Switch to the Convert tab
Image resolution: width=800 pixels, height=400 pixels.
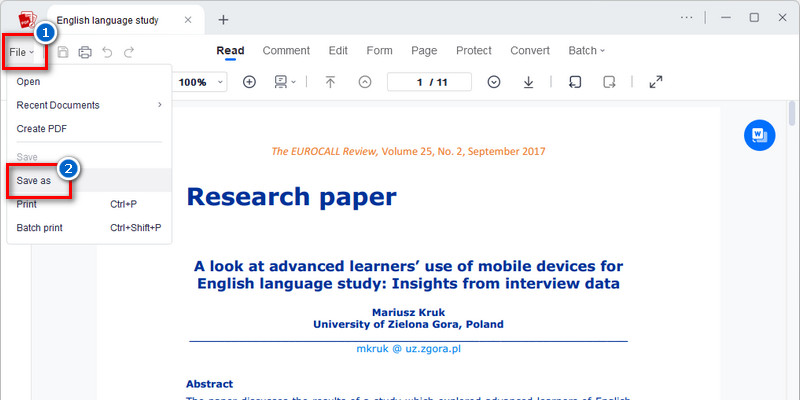[x=530, y=51]
